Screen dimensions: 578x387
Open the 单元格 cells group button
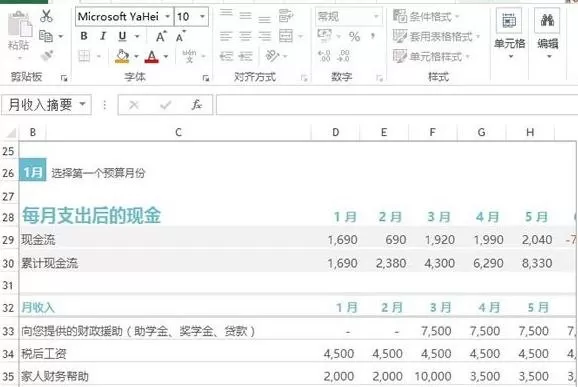(509, 34)
